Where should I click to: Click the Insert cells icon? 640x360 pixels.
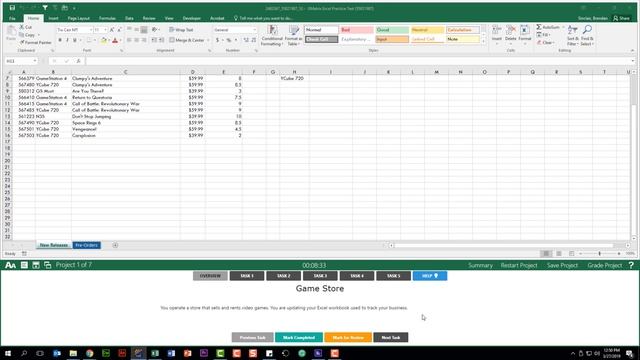coord(497,33)
